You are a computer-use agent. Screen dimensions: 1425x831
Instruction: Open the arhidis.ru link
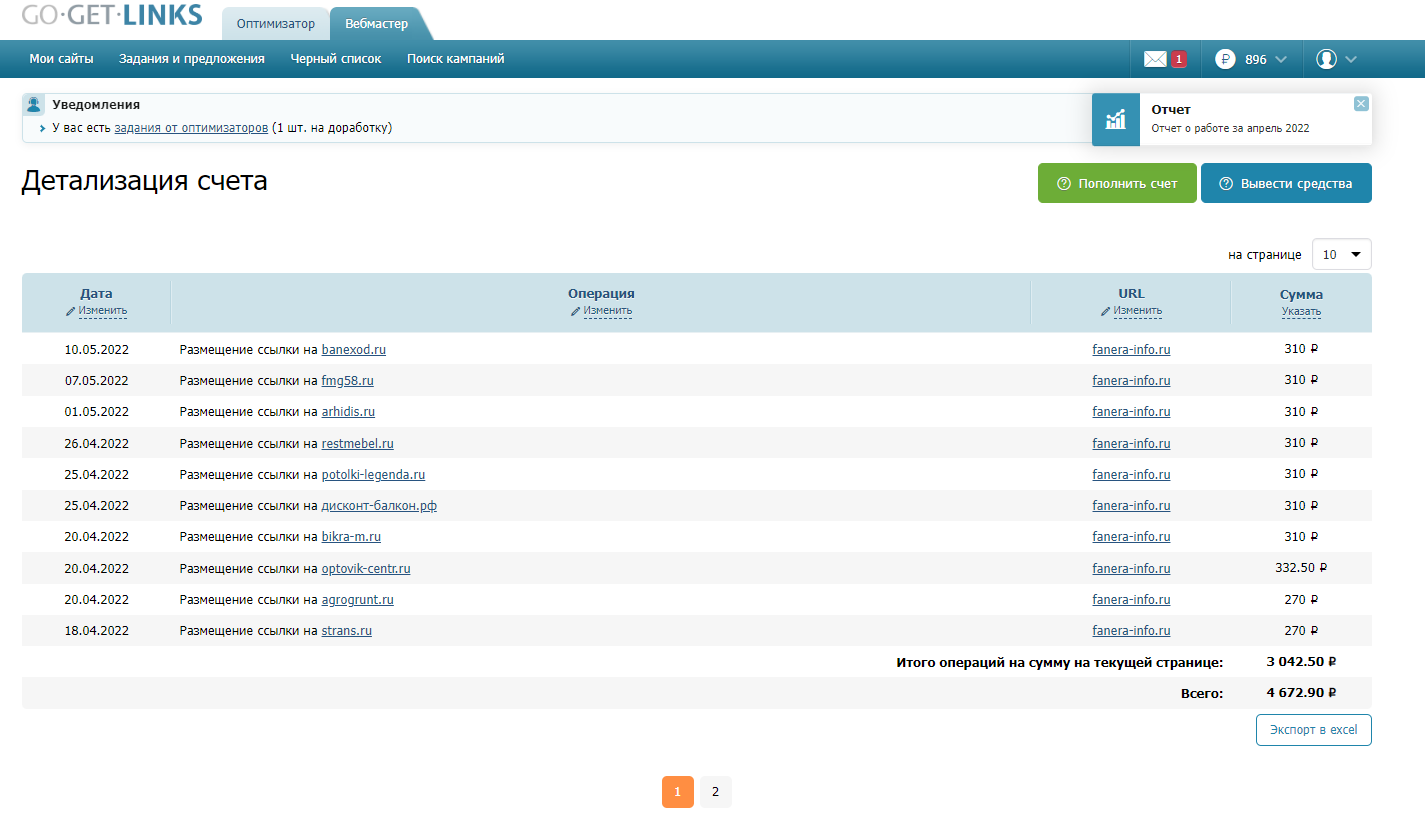[348, 412]
